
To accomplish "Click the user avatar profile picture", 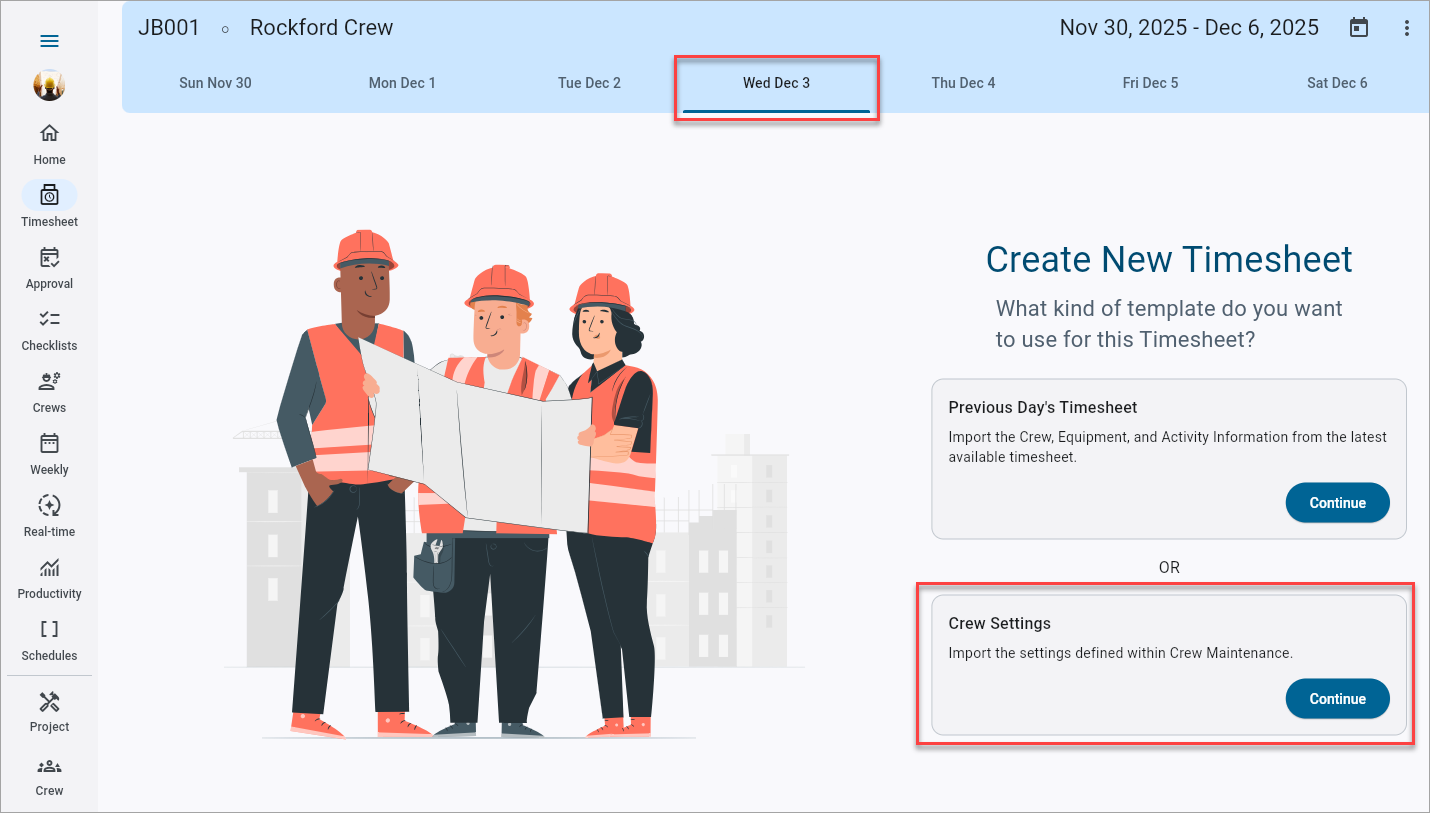I will point(49,86).
